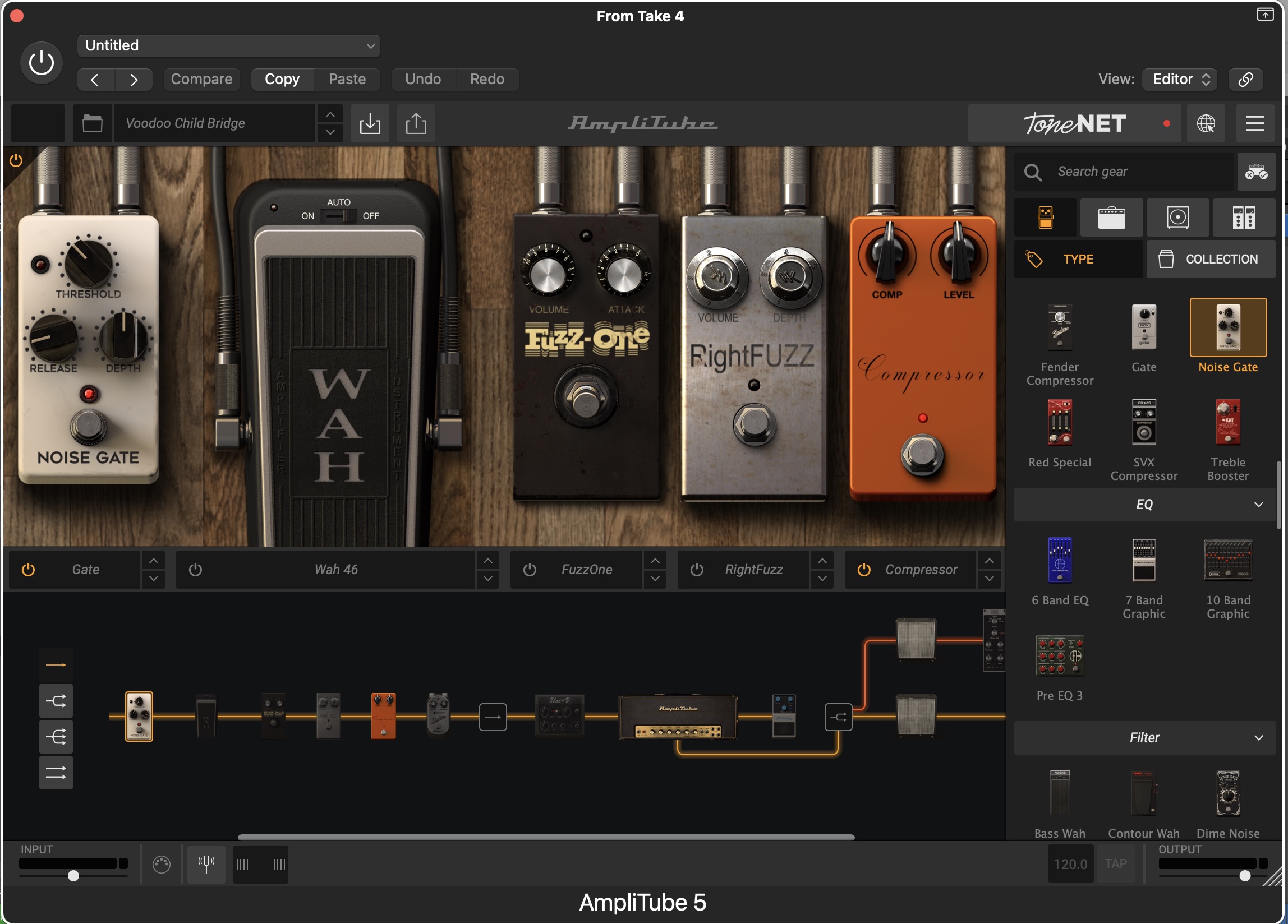Click the FuzzOne slot model stepper

coord(655,569)
